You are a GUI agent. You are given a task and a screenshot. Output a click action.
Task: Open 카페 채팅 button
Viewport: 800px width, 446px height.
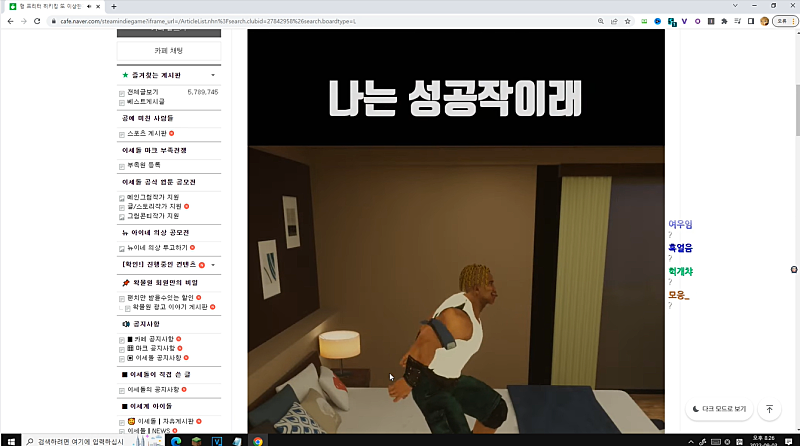point(169,51)
